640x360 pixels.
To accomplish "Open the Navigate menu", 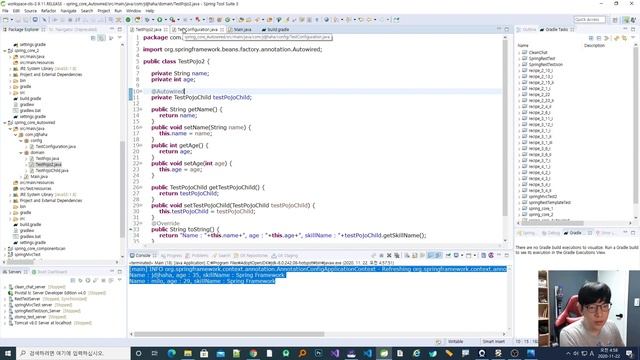I will (68, 11).
